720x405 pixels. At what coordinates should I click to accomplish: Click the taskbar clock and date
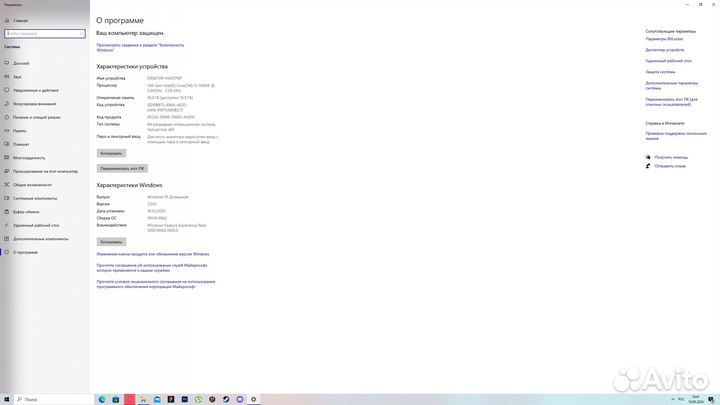[x=696, y=399]
